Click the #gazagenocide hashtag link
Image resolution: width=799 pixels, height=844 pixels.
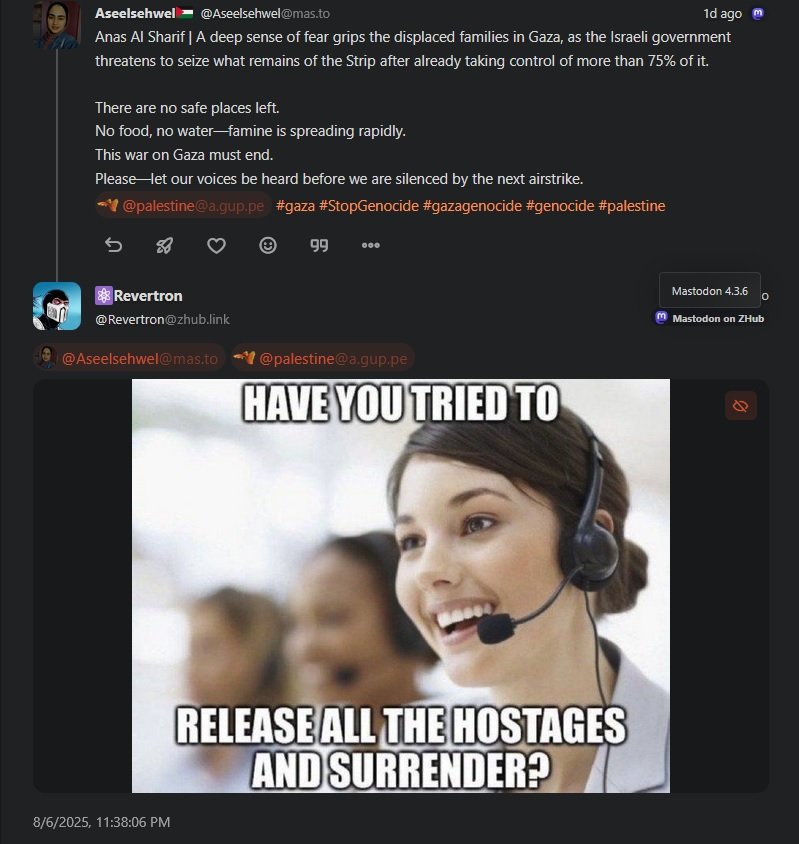click(x=472, y=206)
